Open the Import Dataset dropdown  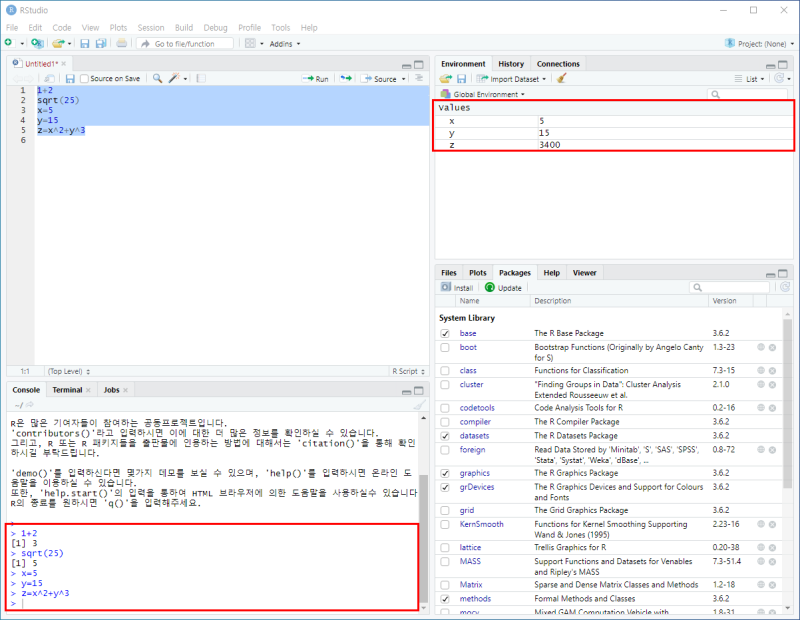tap(514, 78)
